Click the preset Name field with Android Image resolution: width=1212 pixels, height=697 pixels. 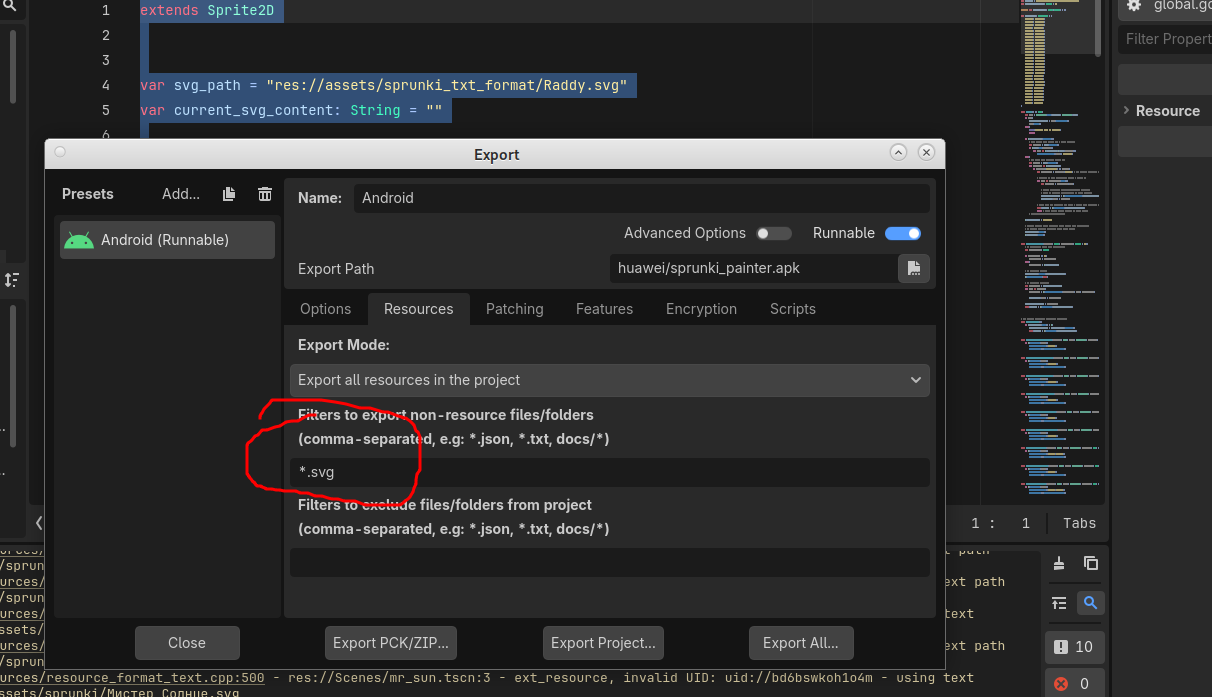(641, 198)
